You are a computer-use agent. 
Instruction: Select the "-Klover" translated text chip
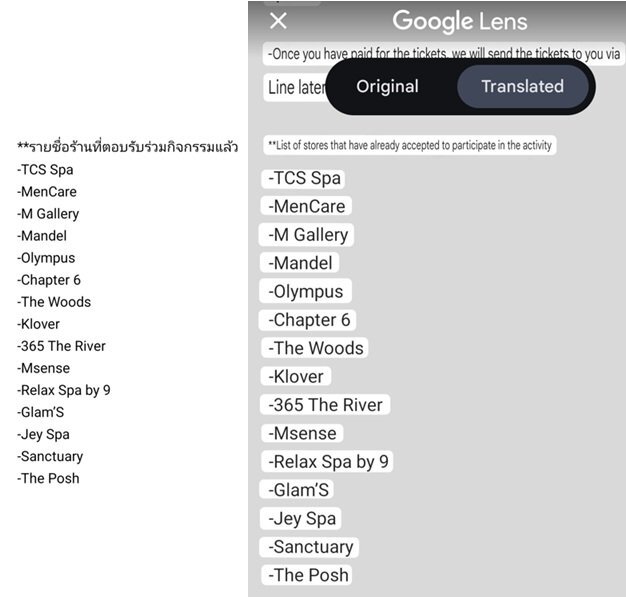pos(296,377)
